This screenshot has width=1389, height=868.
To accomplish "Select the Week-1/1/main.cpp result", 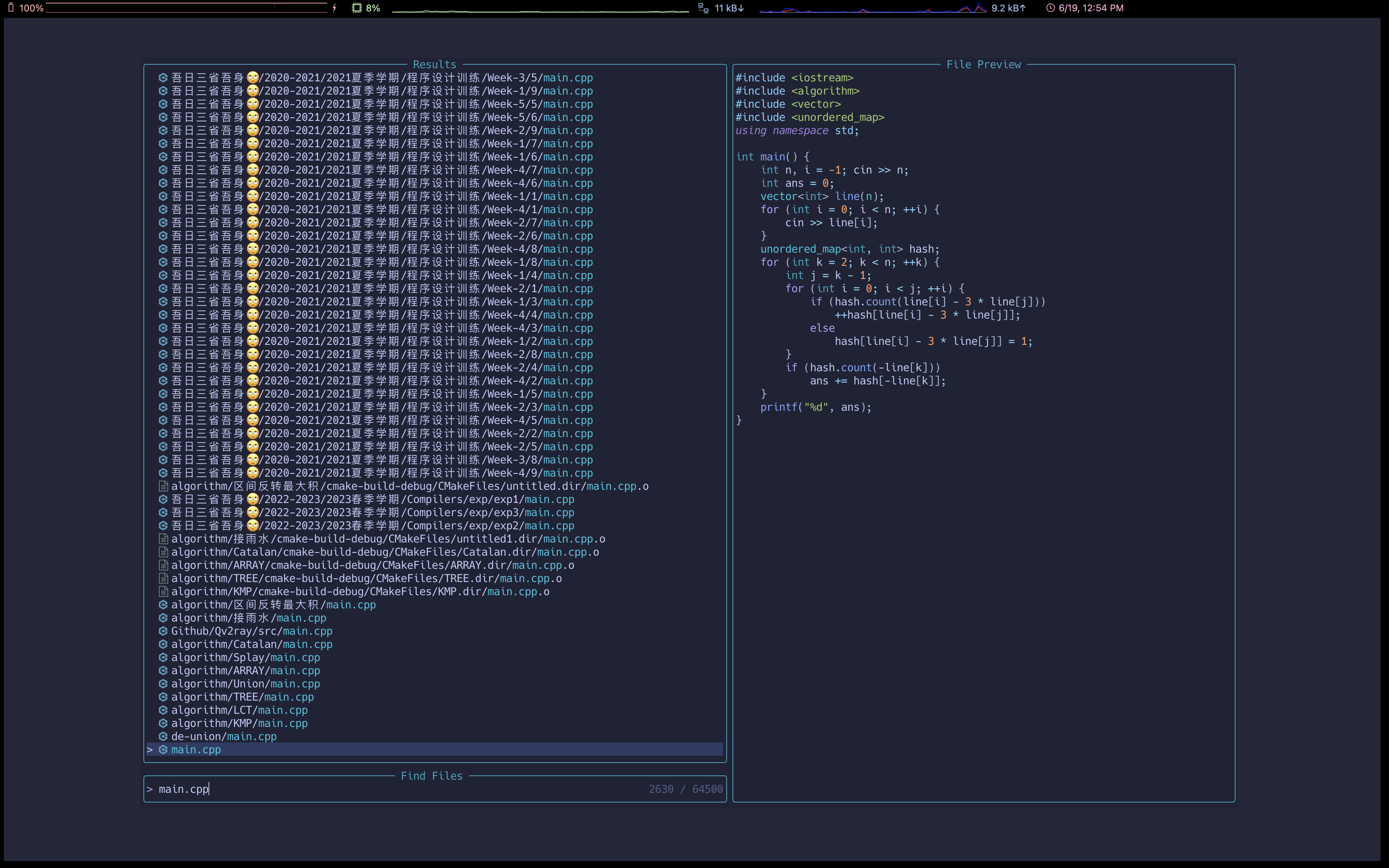I will coord(435,196).
